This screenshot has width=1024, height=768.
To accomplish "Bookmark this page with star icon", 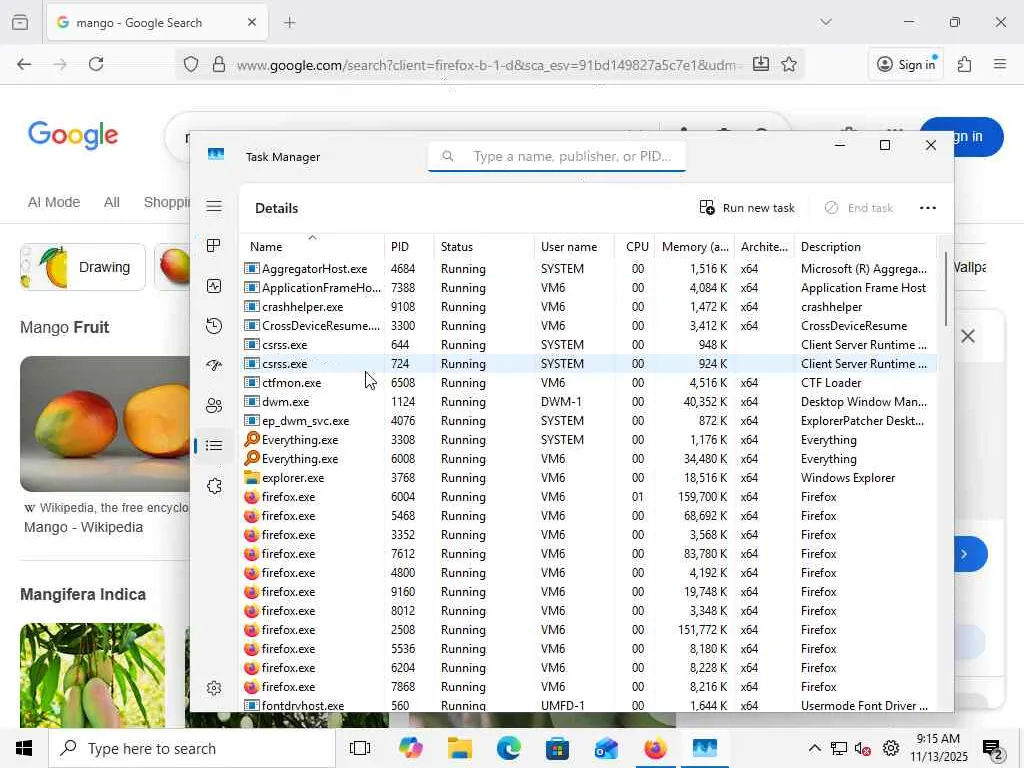I will (x=789, y=64).
